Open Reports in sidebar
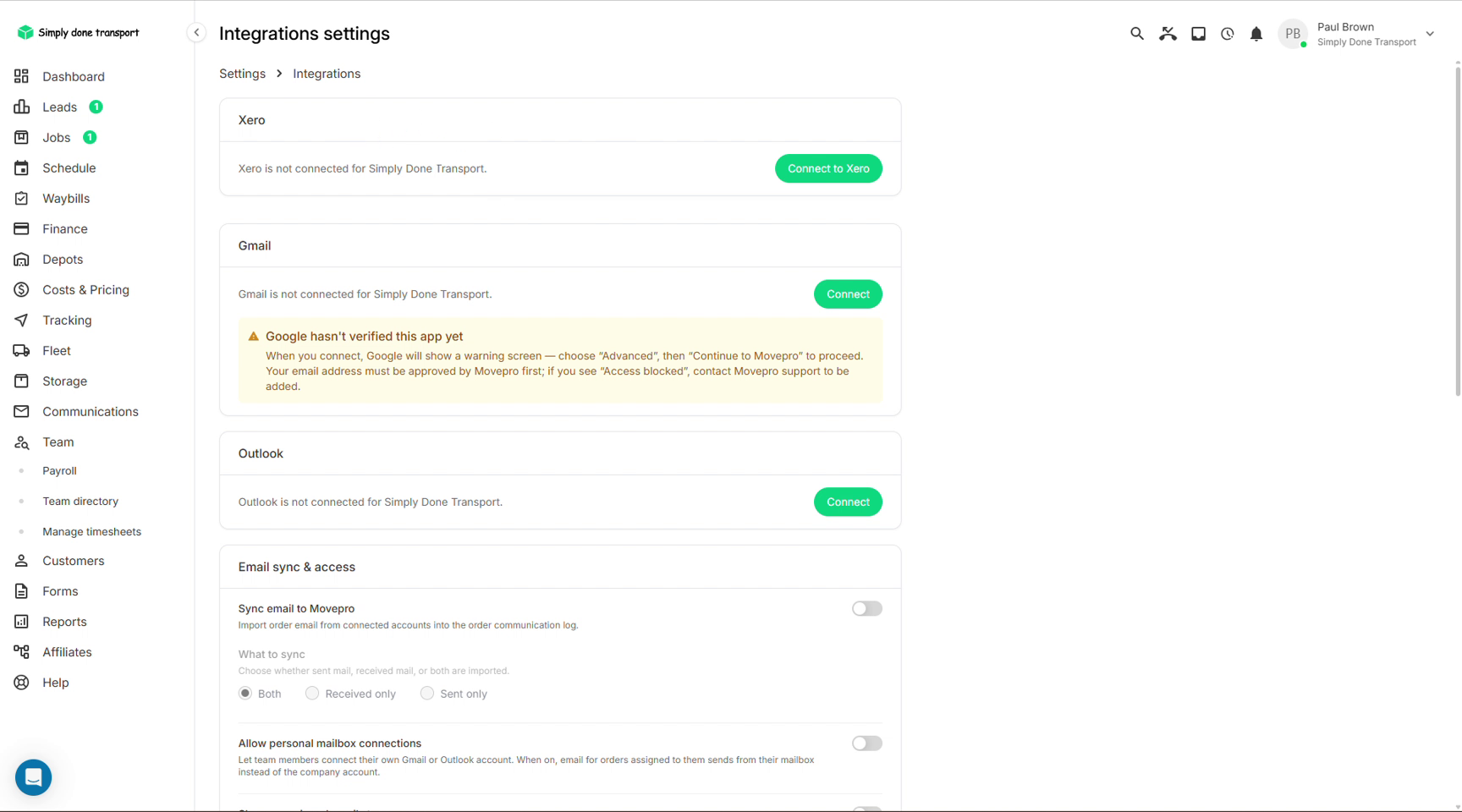 click(x=64, y=621)
